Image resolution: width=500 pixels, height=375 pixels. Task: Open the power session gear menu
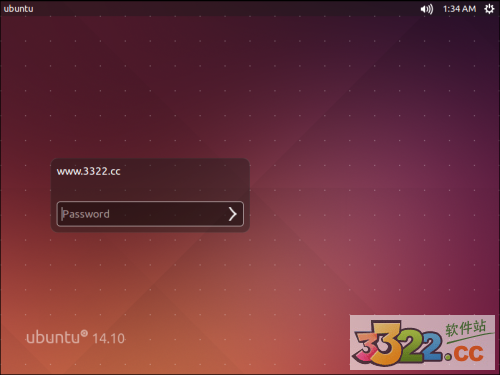(489, 9)
